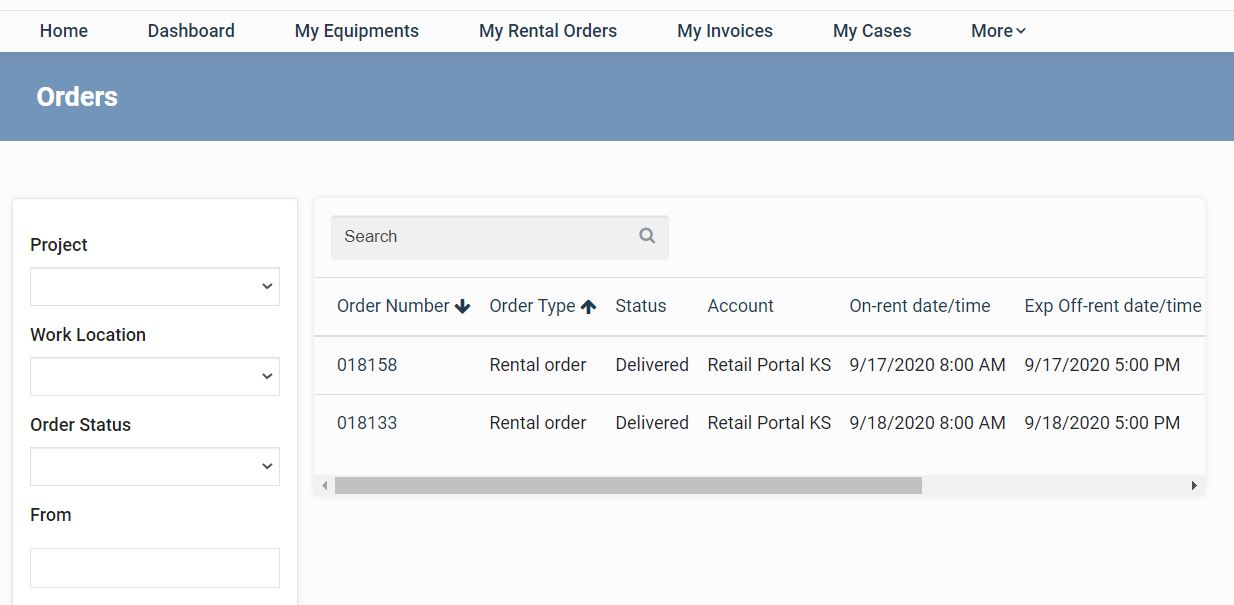1234x605 pixels.
Task: Open the Work Location dropdown
Action: coord(155,376)
